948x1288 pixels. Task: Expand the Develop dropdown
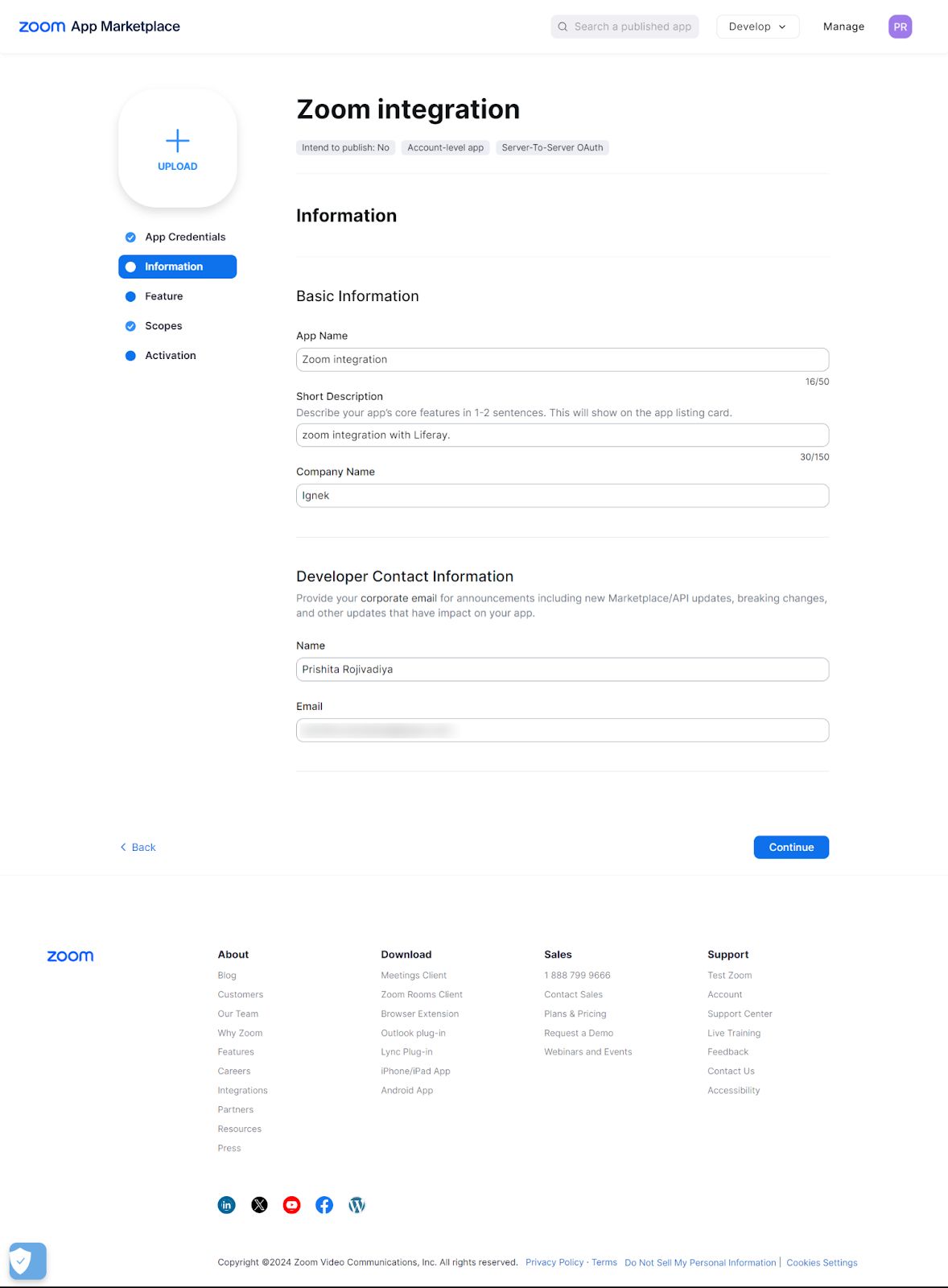tap(757, 27)
